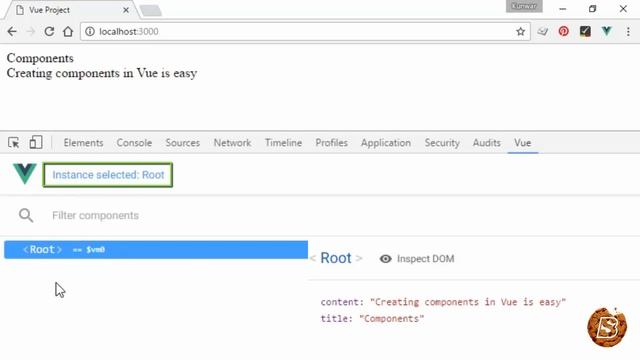Screen dimensions: 640x360
Task: Open the Audits tab
Action: pyautogui.click(x=487, y=143)
